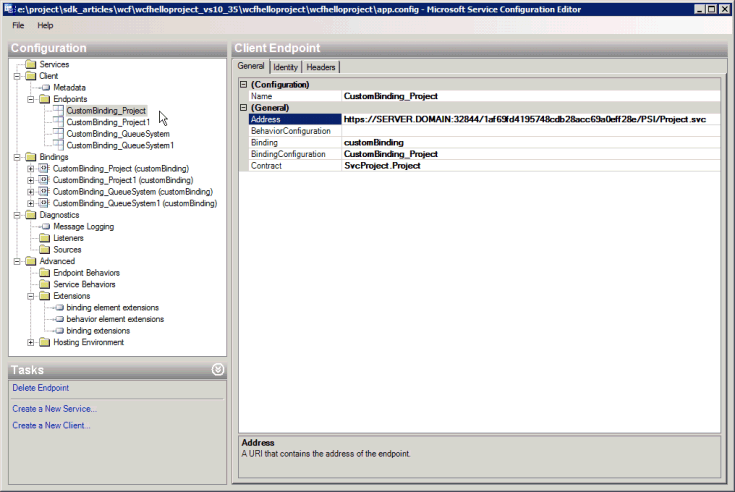Edit the Address URL value field
The image size is (735, 492).
[531, 119]
